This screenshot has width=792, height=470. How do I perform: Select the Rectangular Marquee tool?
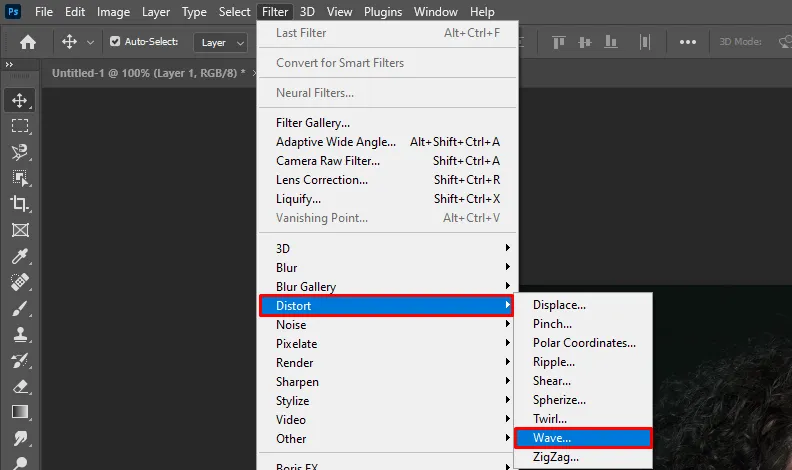click(20, 126)
